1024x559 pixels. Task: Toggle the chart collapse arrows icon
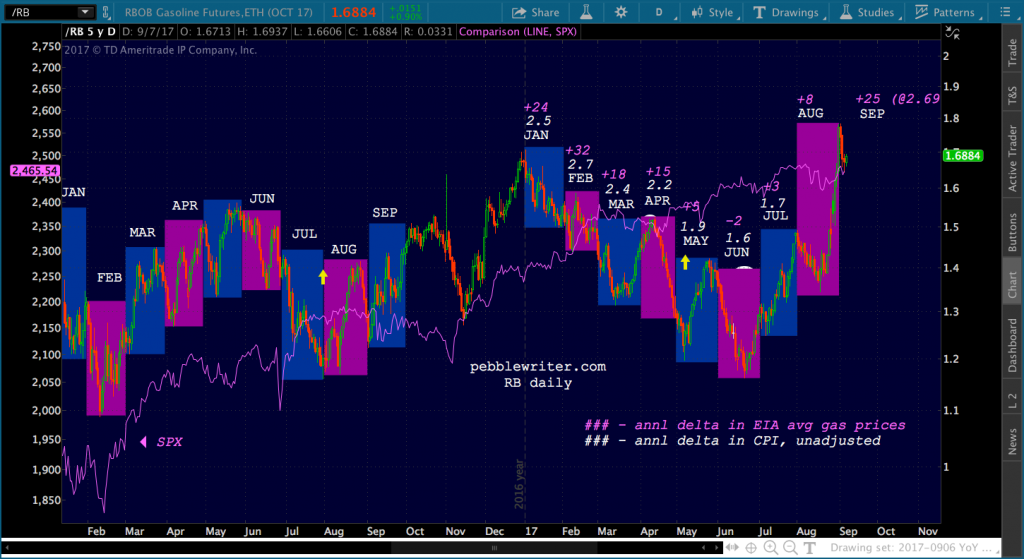coord(953,33)
